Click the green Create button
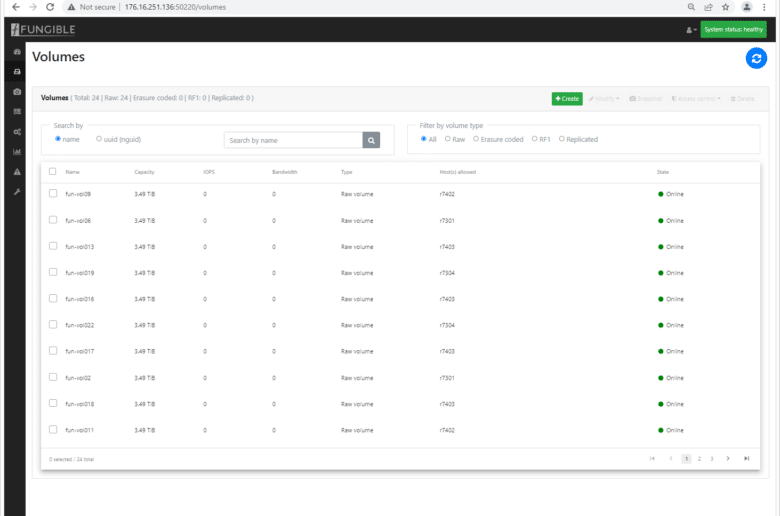This screenshot has height=516, width=780. tap(567, 99)
